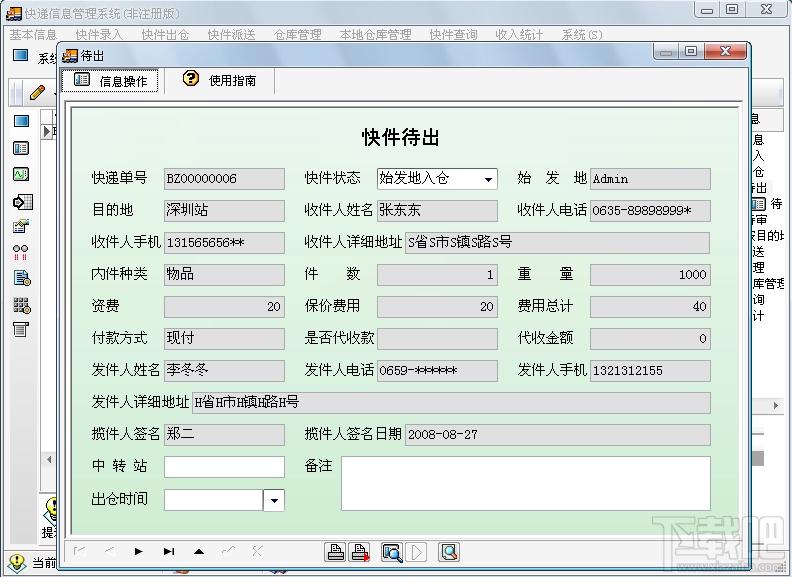Click the up-triangle edit record button
Viewport: 792px width, 577px height.
click(x=199, y=552)
